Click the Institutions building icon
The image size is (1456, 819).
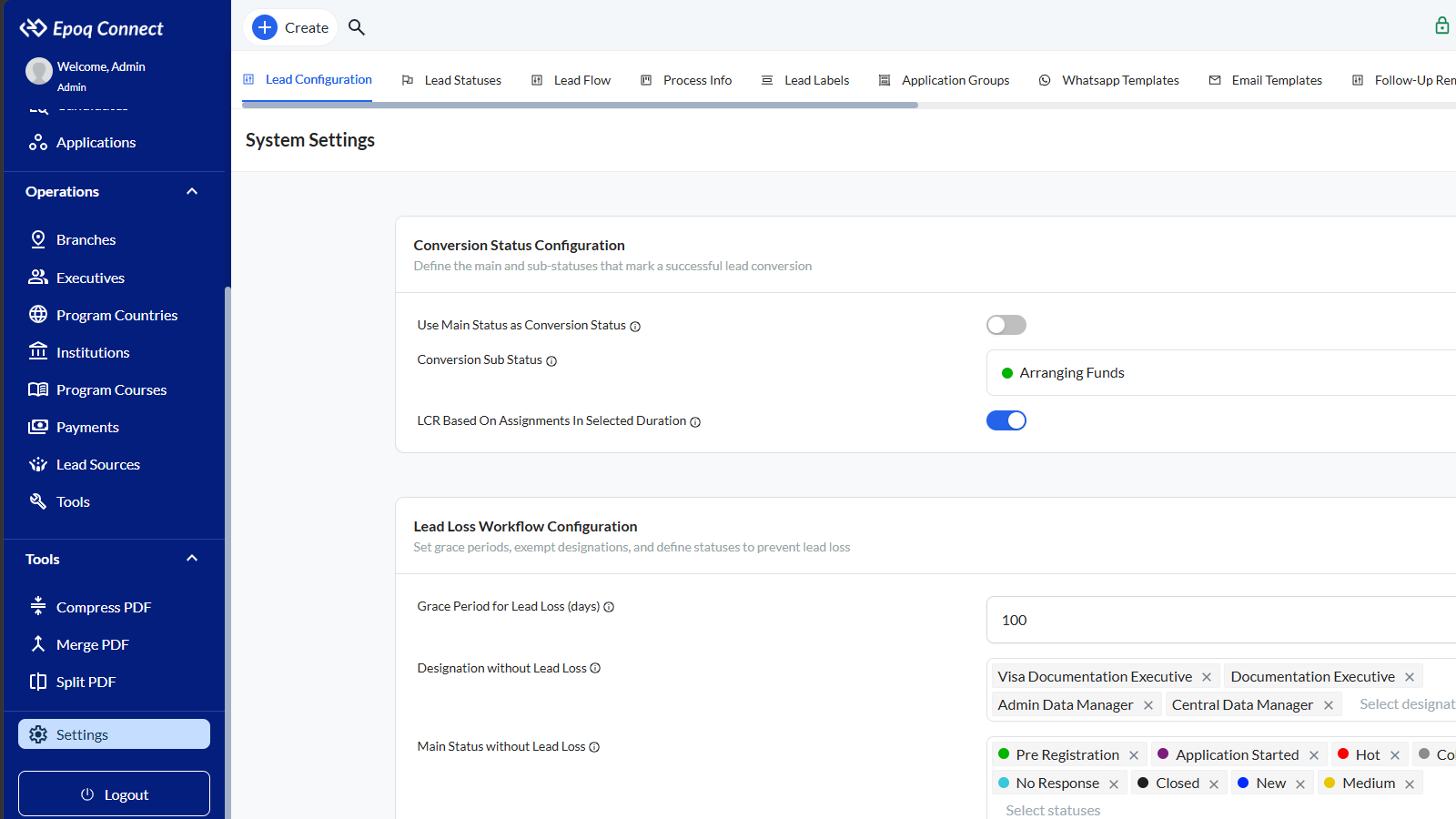coord(38,352)
